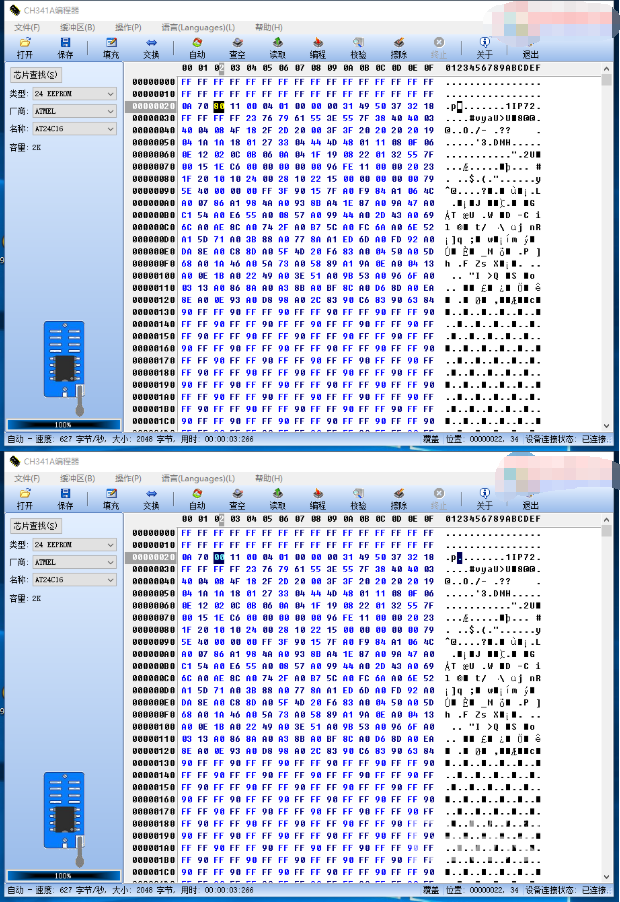Viewport: 620px width, 902px height.
Task: Open 缓冲区(B) menu in upper window
Action: 78,27
